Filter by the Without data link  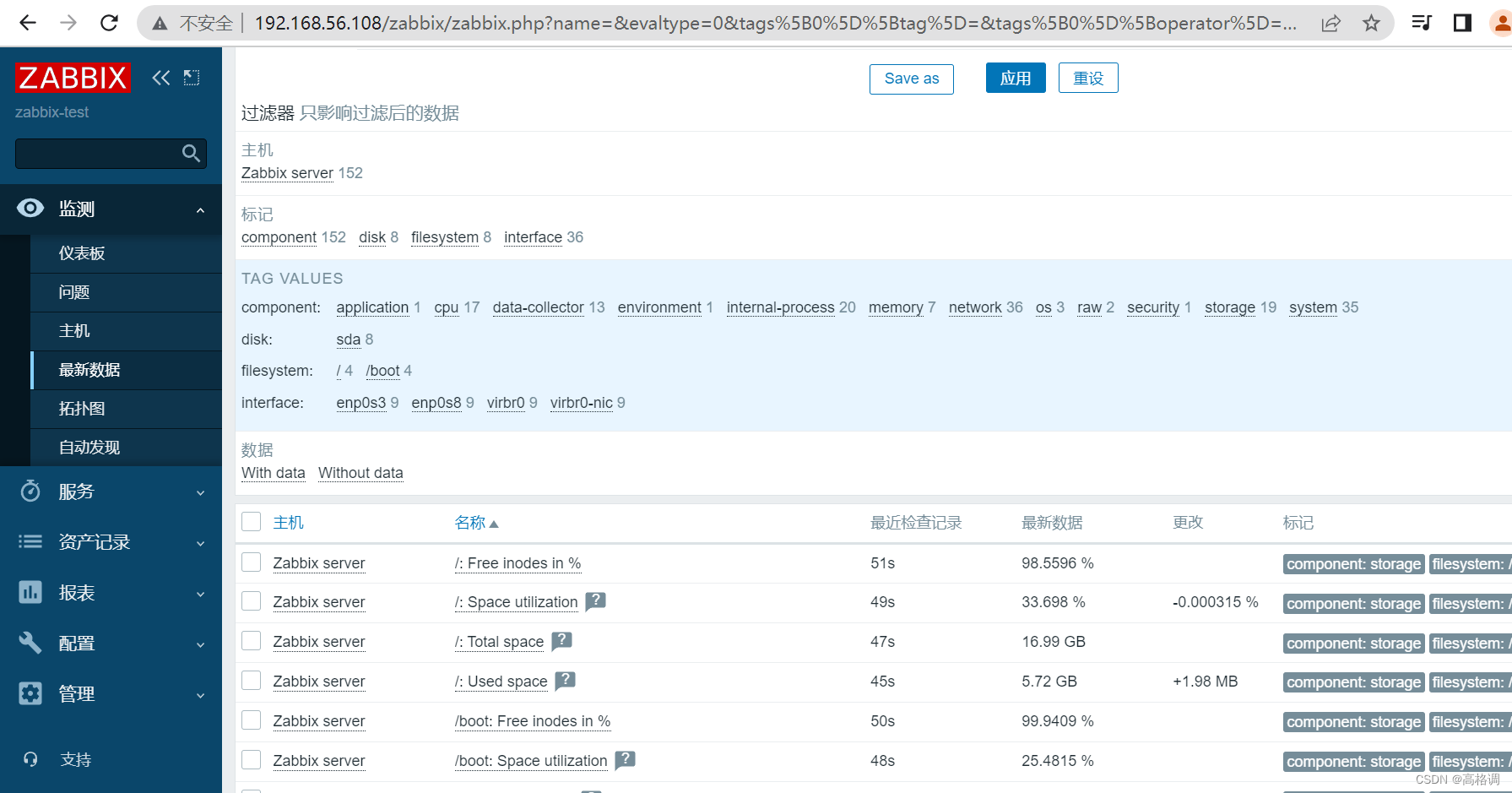360,473
